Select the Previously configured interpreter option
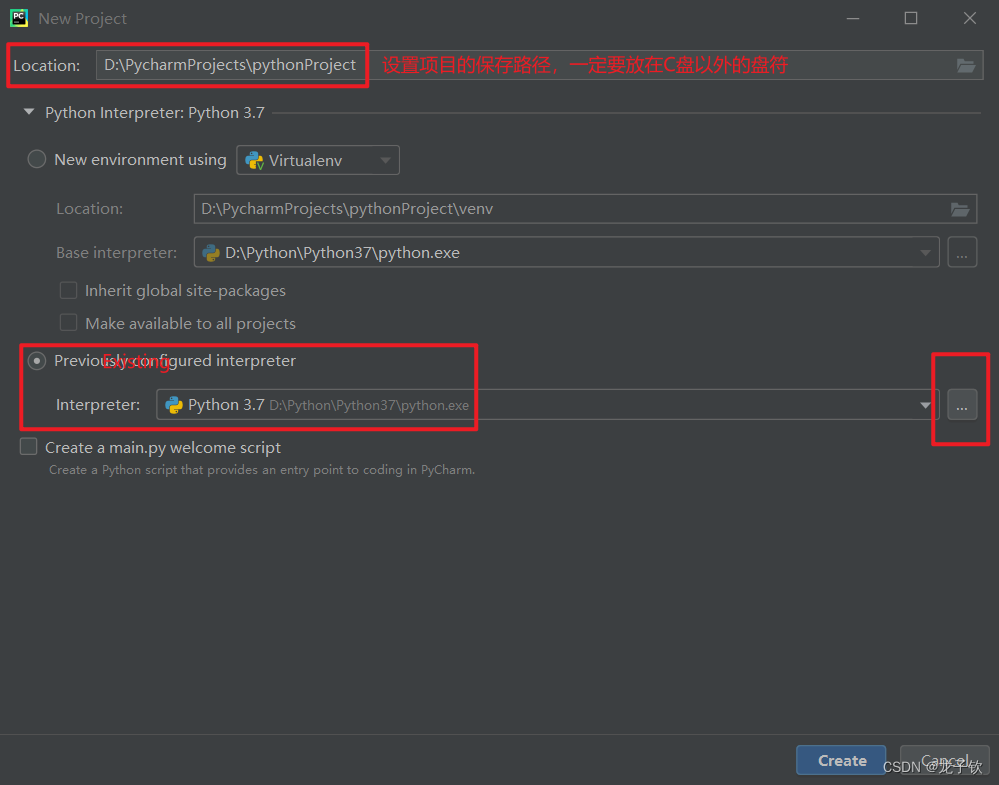 (x=37, y=361)
